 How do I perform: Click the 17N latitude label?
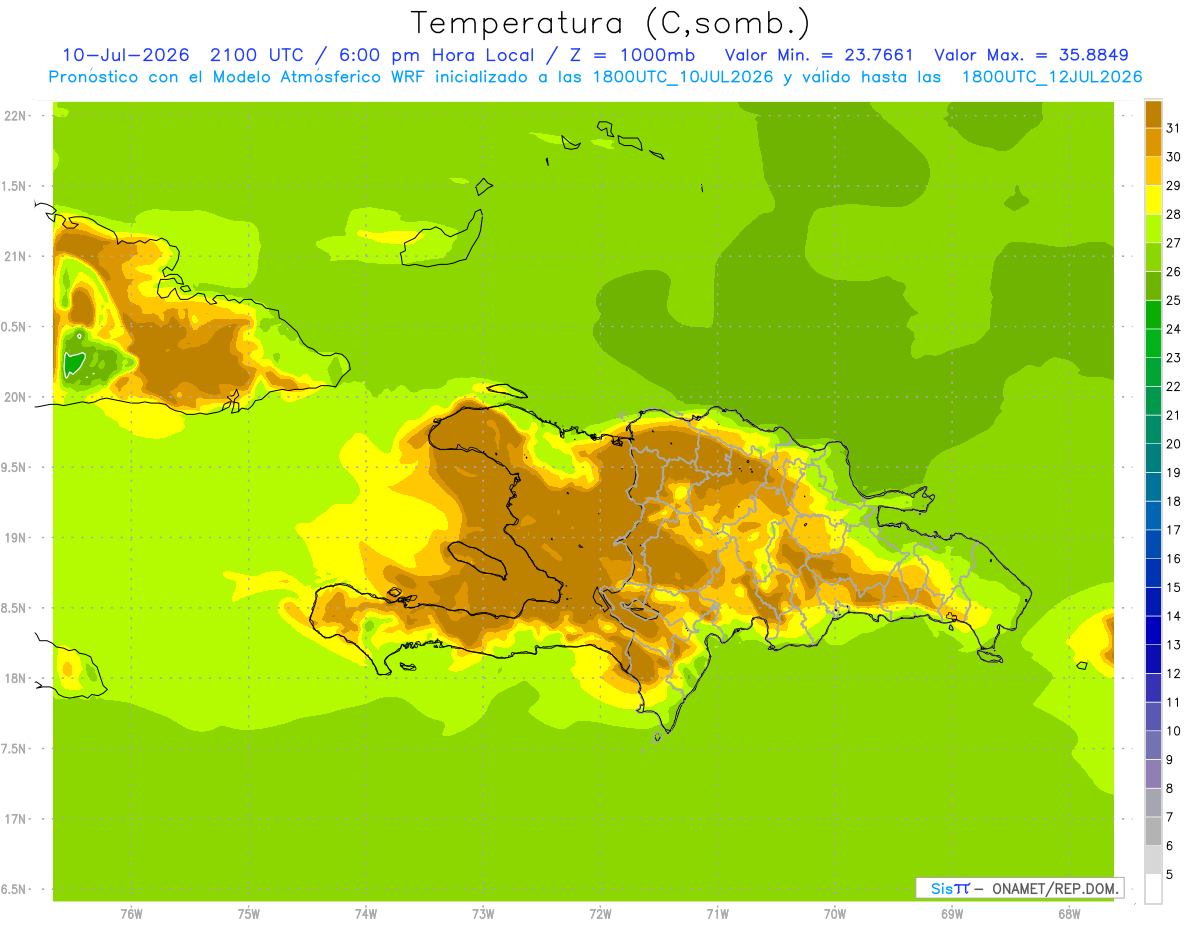16,819
